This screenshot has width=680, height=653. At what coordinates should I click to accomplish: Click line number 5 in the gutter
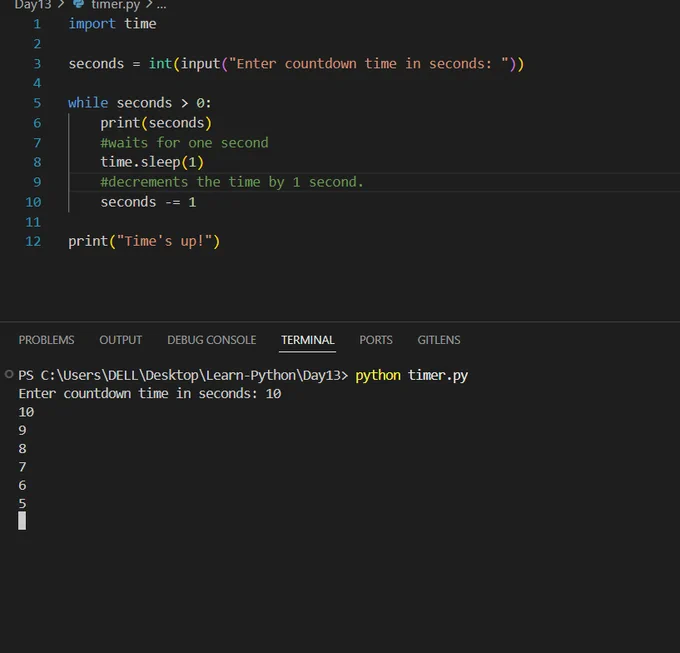coord(37,103)
